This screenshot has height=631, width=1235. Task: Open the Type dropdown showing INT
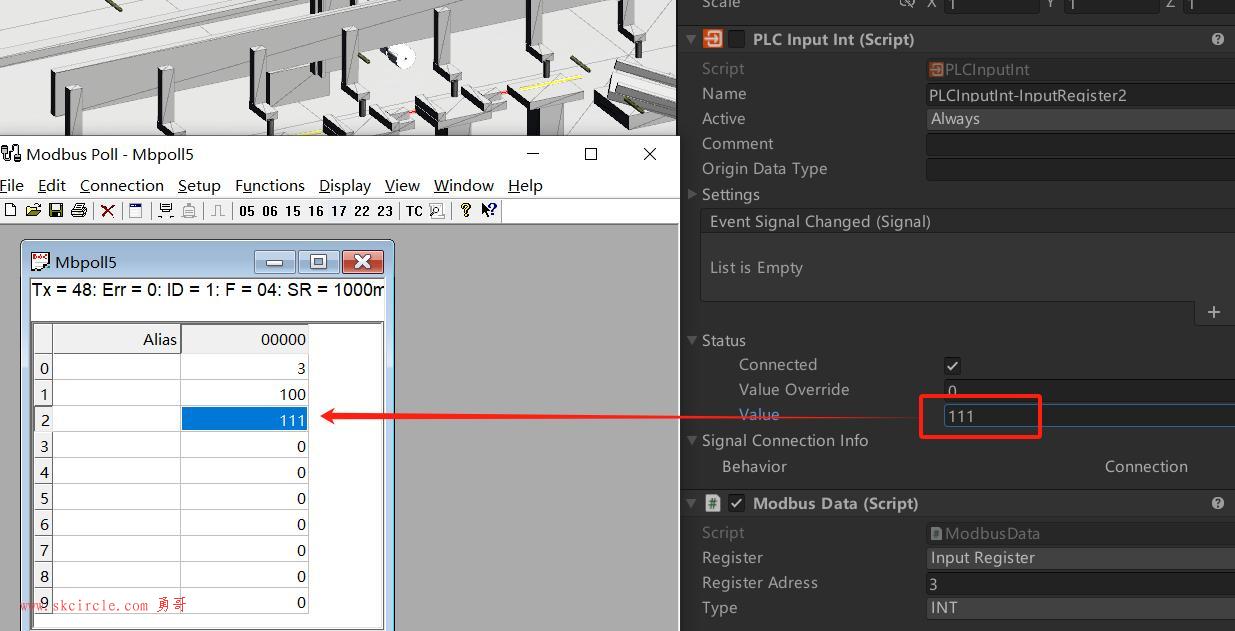tap(1081, 608)
